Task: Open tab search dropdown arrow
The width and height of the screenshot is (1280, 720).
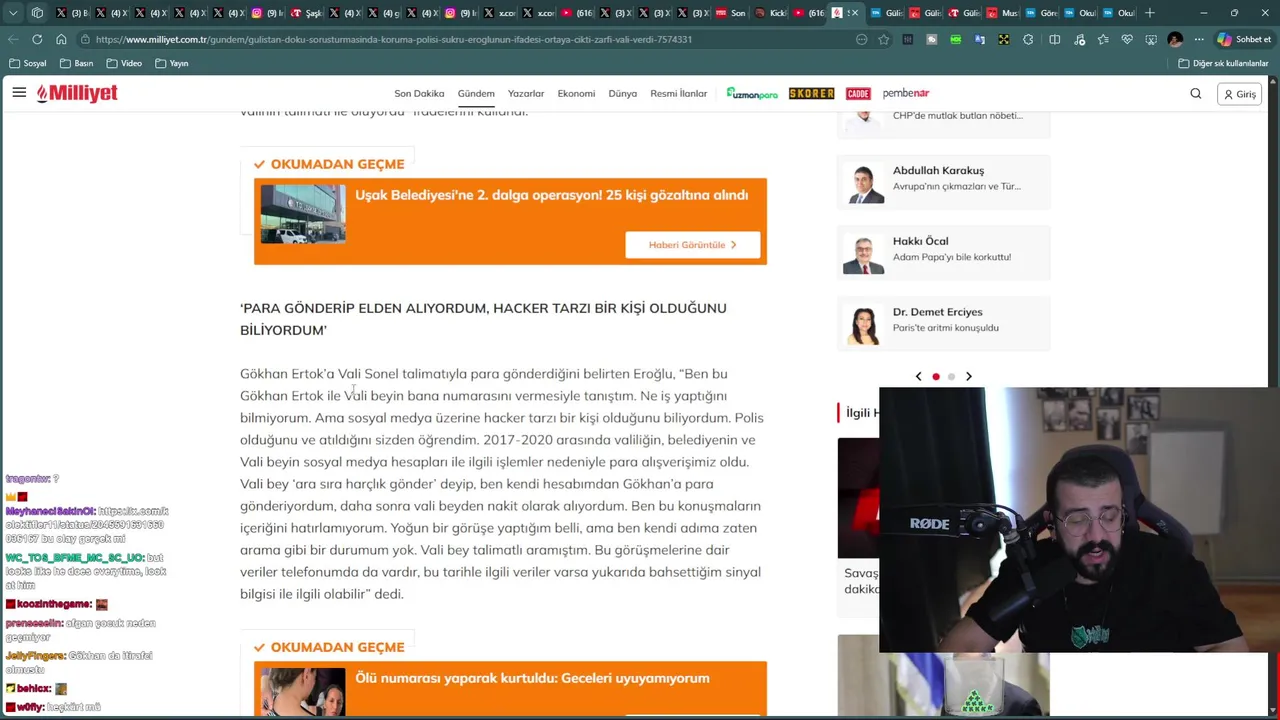Action: click(x=13, y=13)
